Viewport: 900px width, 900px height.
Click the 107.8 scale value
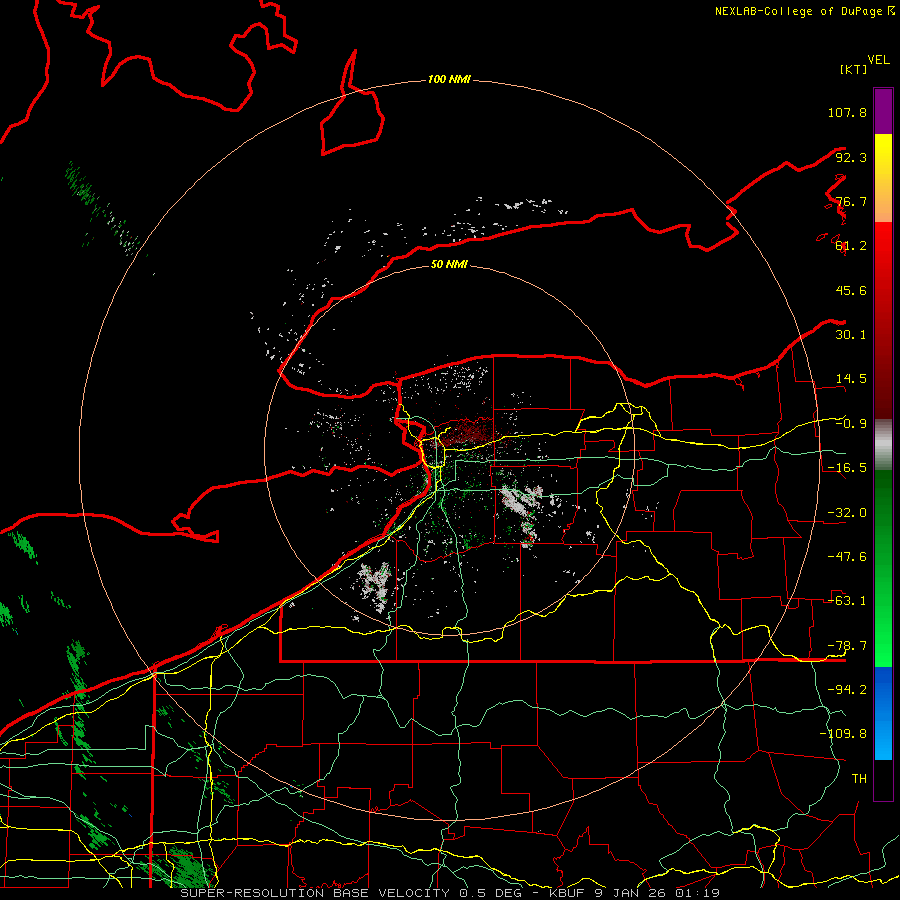[x=847, y=112]
